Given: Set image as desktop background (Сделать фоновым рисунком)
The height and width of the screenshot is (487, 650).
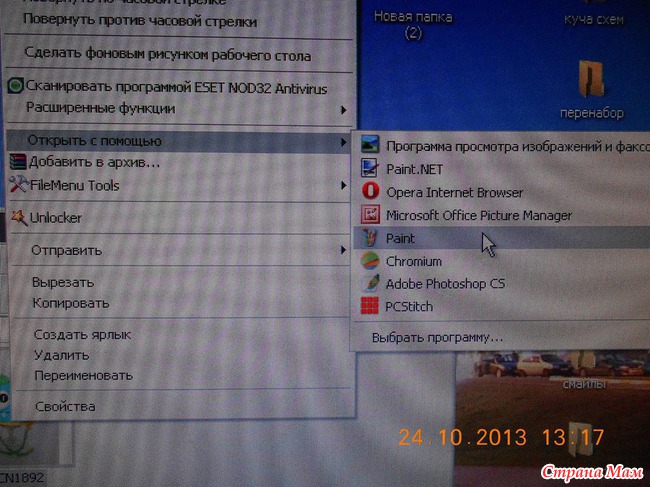Looking at the screenshot, I should click(168, 56).
